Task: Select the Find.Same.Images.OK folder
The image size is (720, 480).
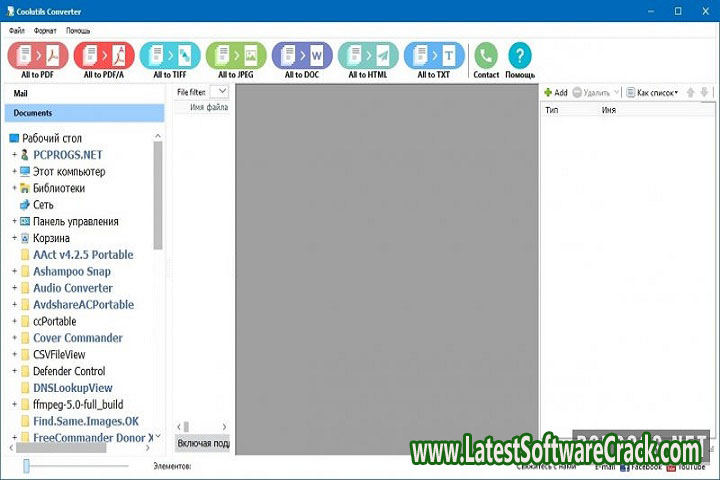Action: pyautogui.click(x=86, y=421)
